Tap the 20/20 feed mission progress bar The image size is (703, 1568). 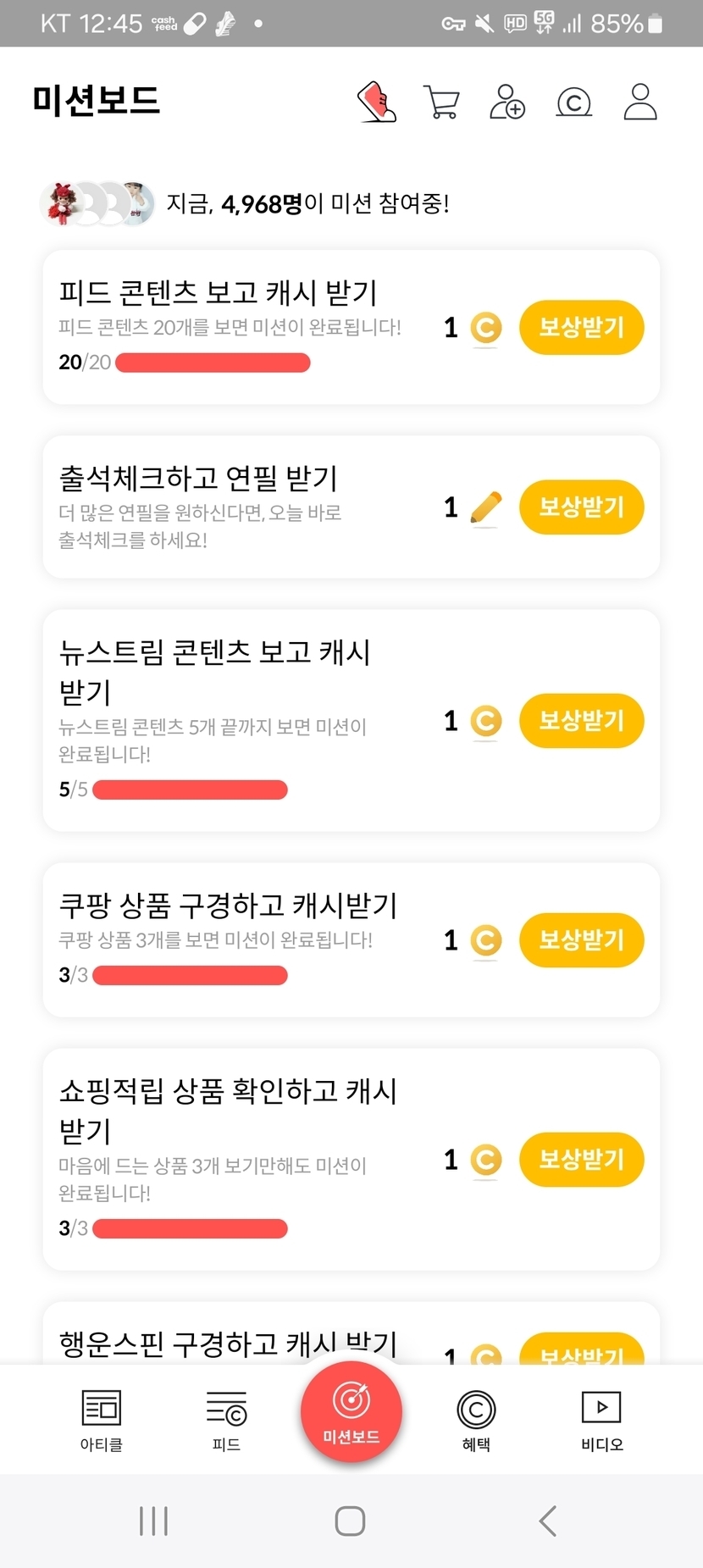(x=213, y=363)
